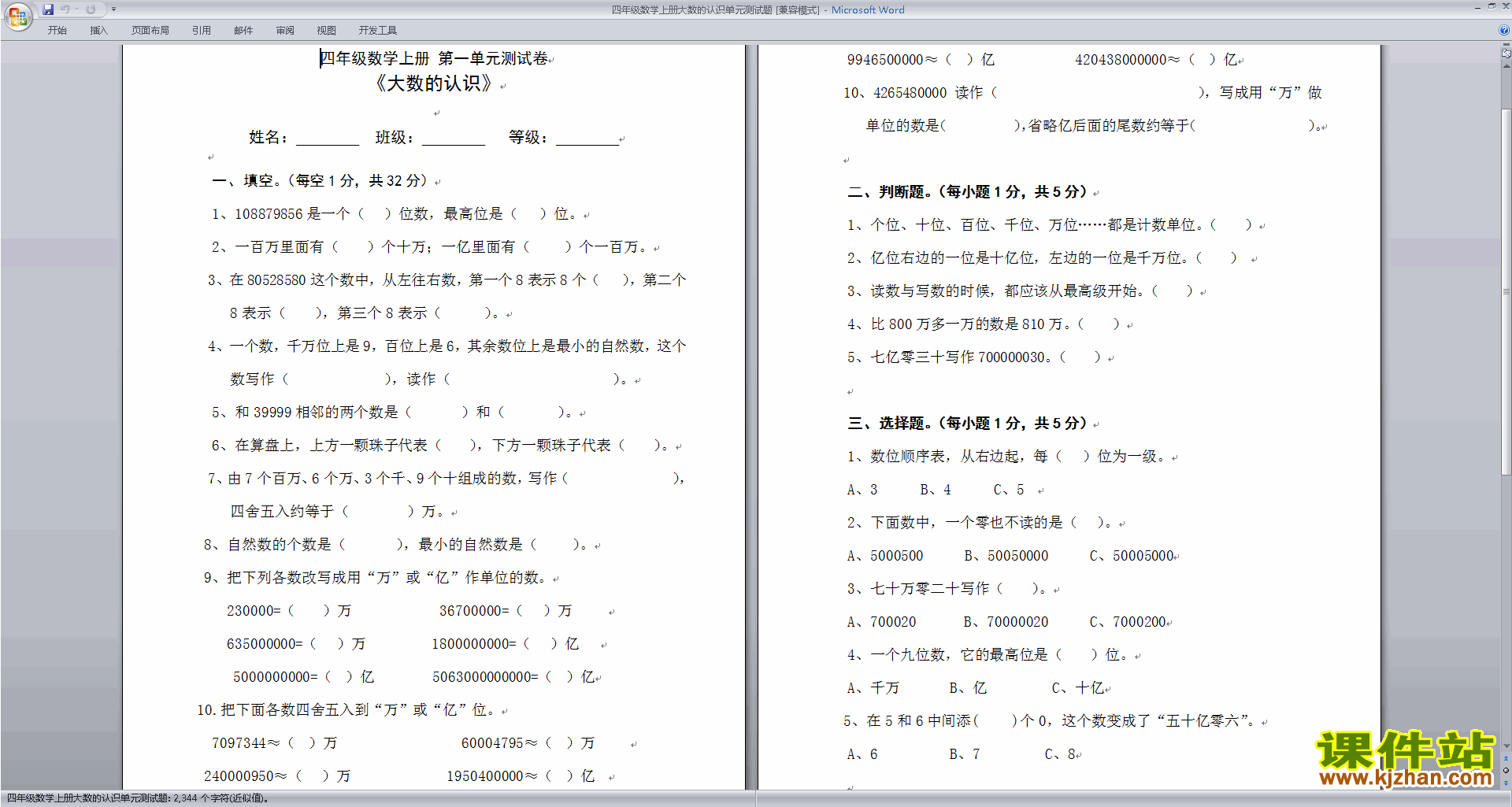1512x807 pixels.
Task: Open the 审阅 ribbon tab
Action: [x=285, y=31]
